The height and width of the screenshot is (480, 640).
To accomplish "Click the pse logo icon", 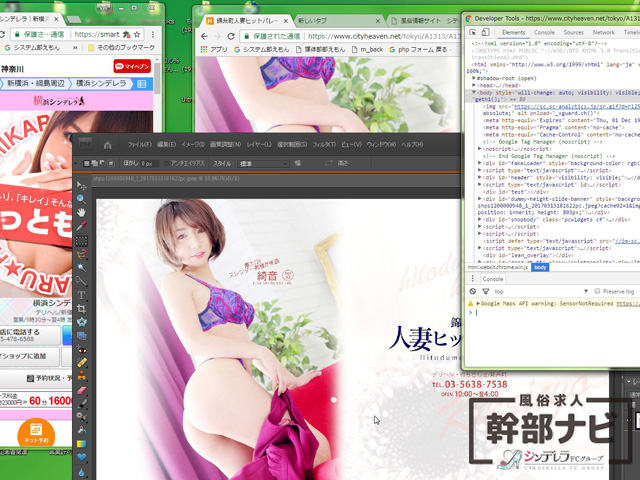I will tap(85, 144).
